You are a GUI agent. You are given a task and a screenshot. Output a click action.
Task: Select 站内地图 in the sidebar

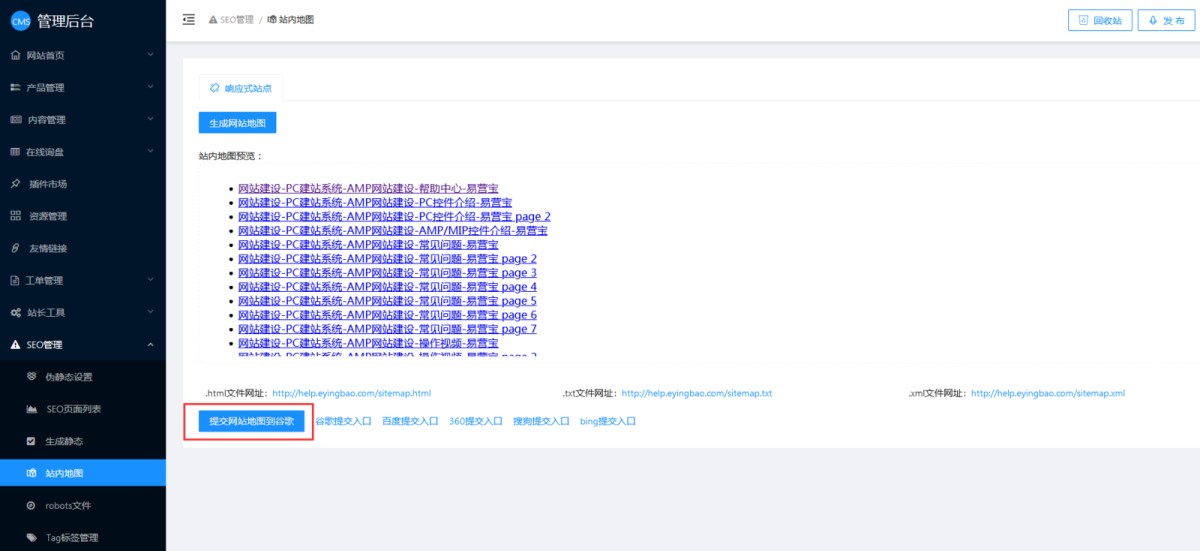click(x=83, y=473)
